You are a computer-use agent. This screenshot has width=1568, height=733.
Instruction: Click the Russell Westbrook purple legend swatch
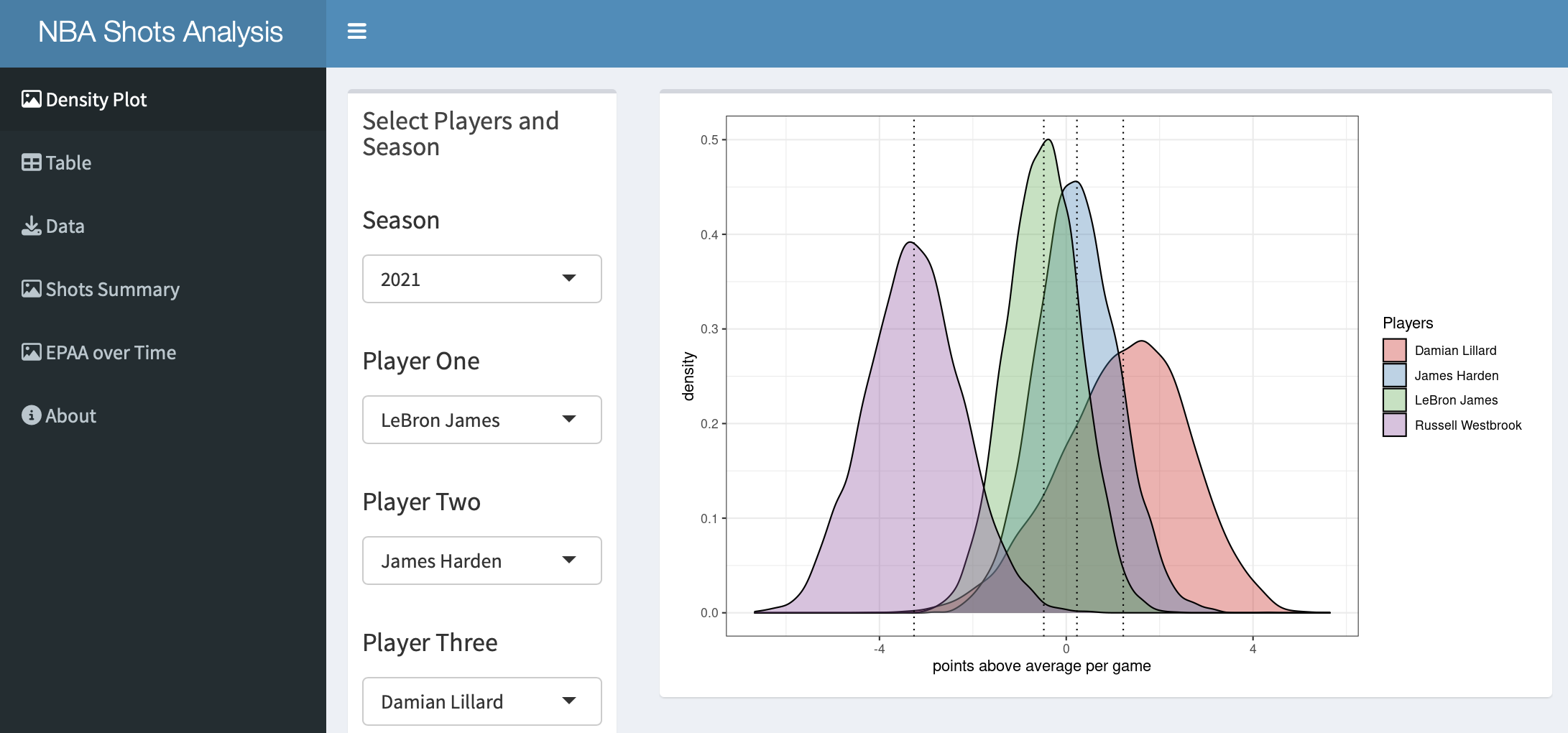(1394, 425)
